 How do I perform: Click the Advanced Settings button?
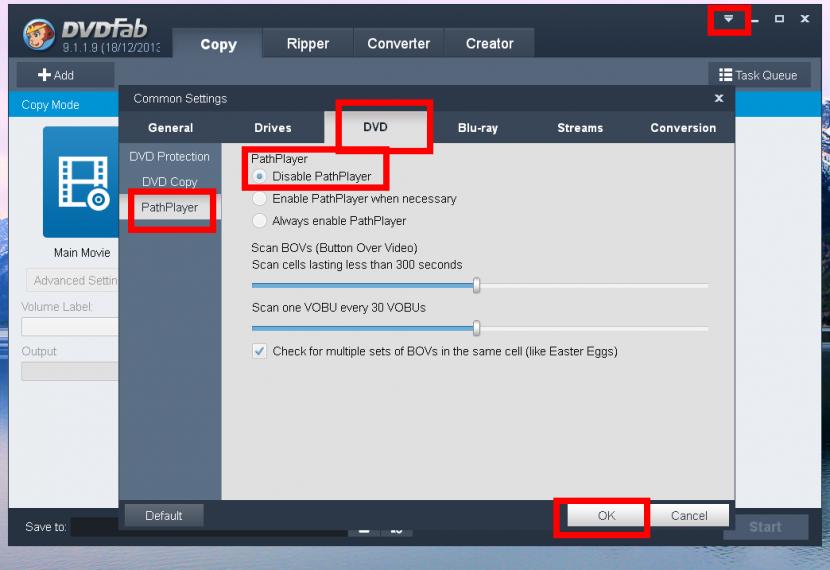point(73,281)
